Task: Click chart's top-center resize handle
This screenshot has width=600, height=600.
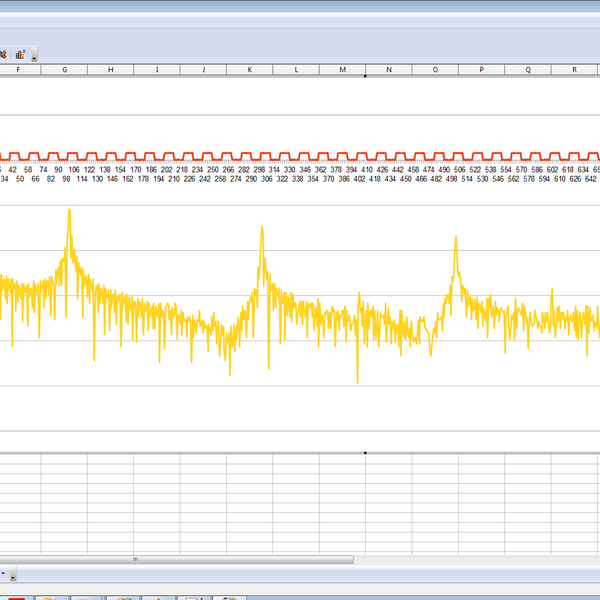Action: 365,77
